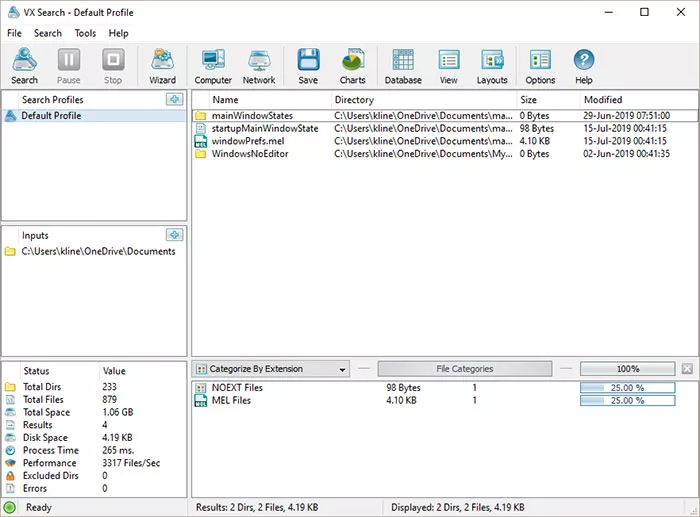Close the categories filter with X button

pos(687,369)
